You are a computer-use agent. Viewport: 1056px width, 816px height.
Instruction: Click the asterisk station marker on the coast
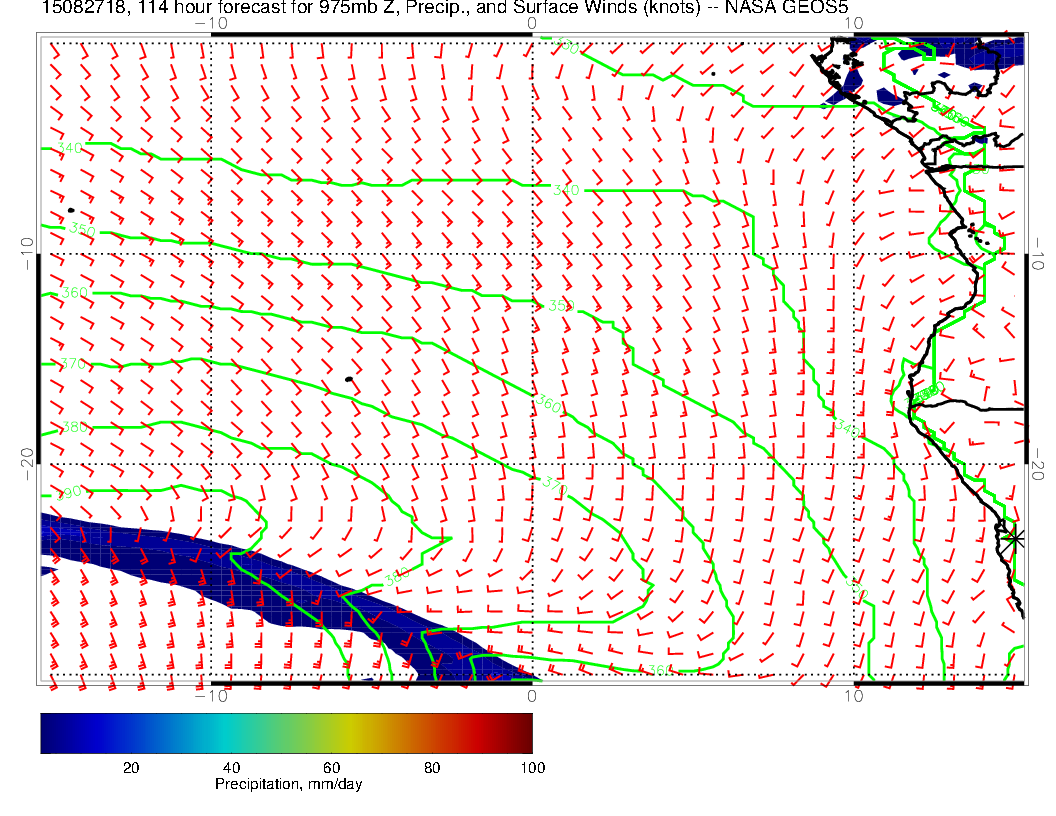[1015, 538]
